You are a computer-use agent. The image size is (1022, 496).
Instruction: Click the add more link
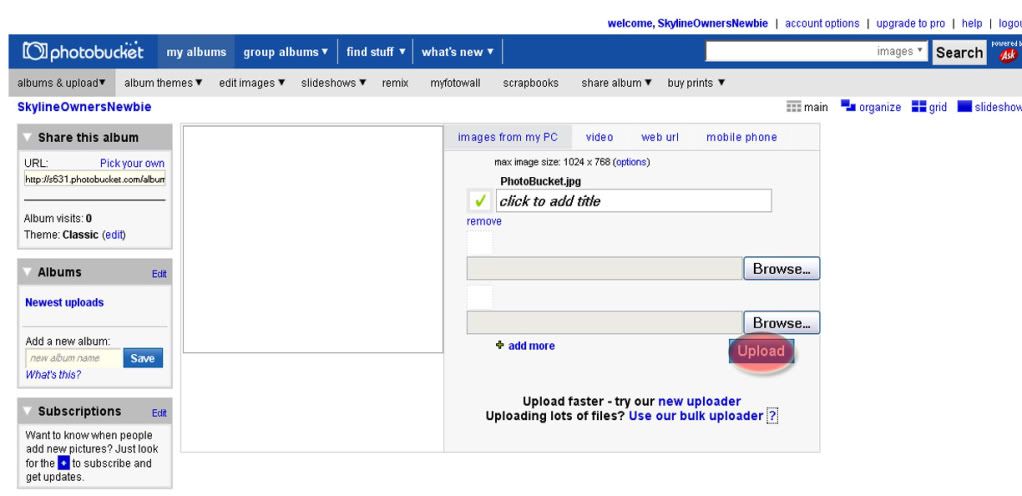(531, 345)
